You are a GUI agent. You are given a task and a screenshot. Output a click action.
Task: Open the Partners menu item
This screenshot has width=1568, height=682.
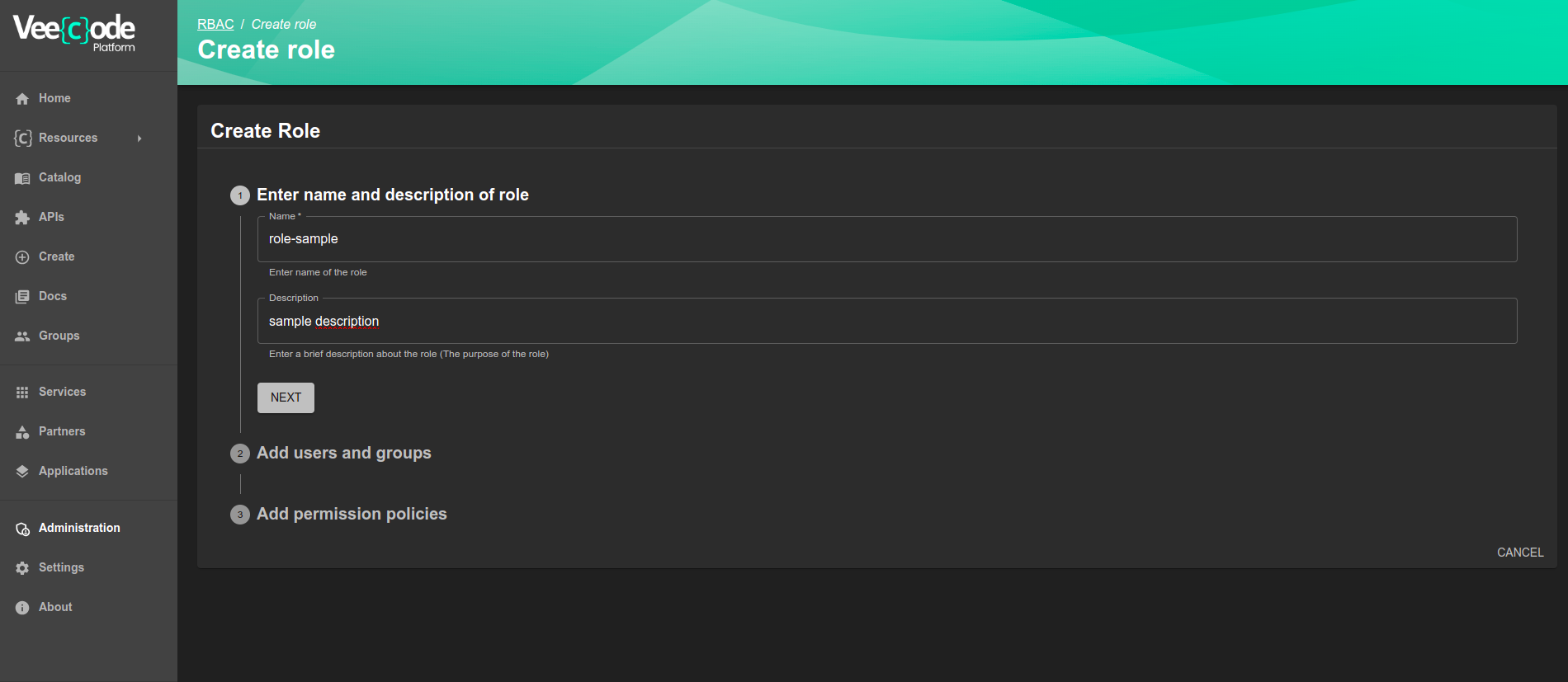click(x=62, y=431)
